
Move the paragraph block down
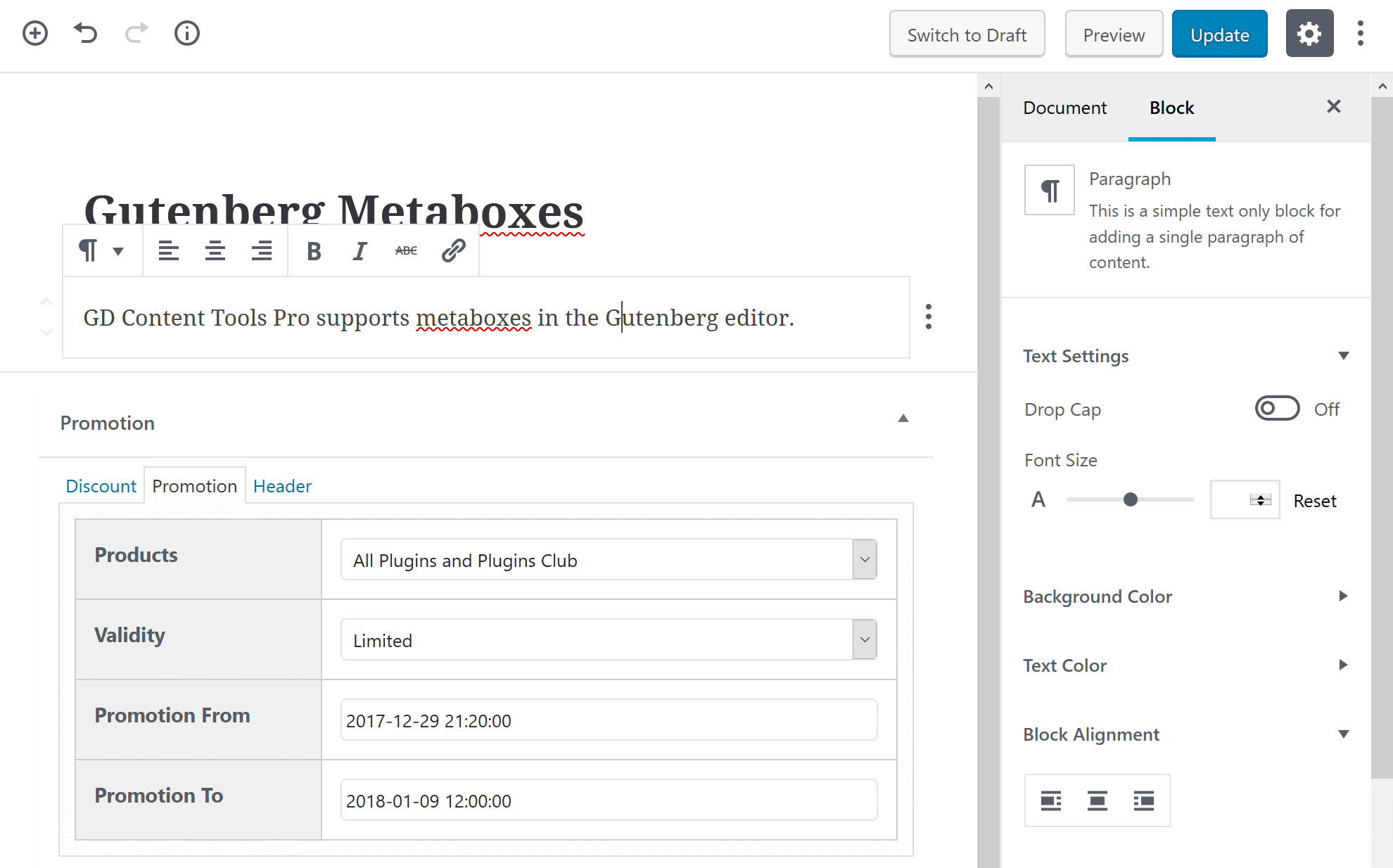point(46,331)
